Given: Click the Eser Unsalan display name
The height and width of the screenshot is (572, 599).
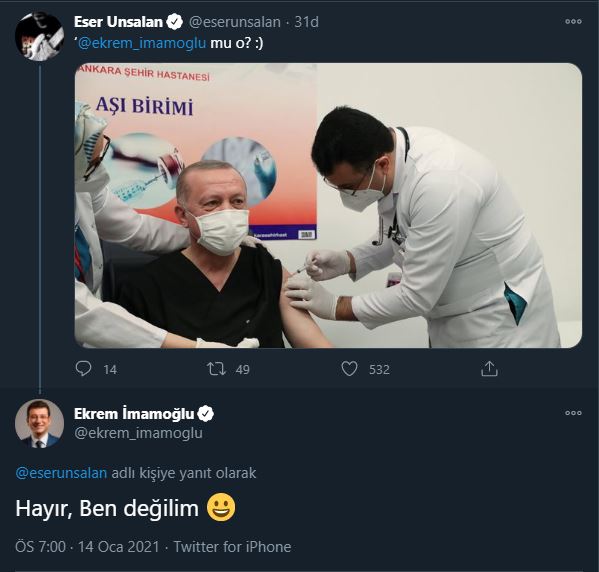Looking at the screenshot, I should (x=118, y=22).
